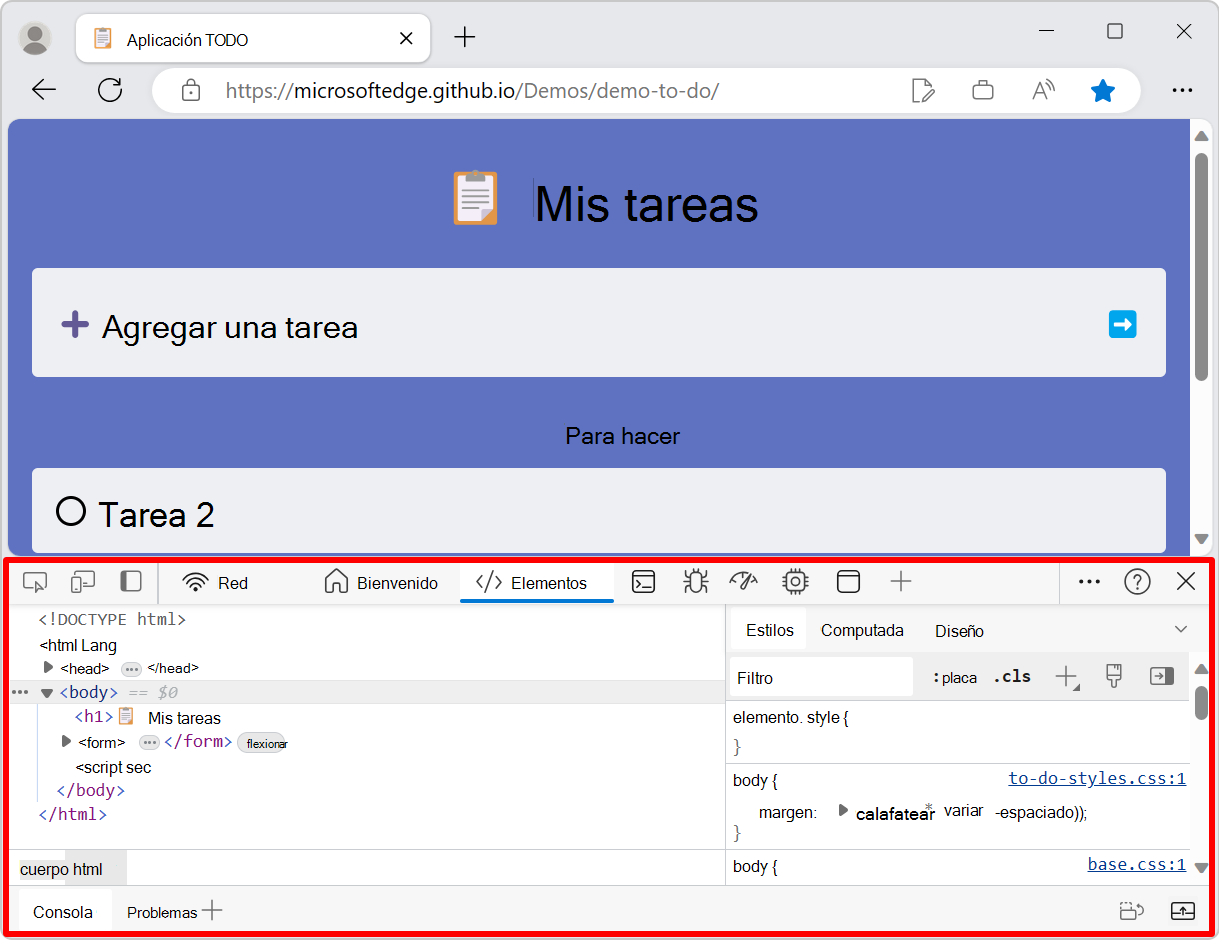
Task: Switch to the Computada tab
Action: click(861, 630)
